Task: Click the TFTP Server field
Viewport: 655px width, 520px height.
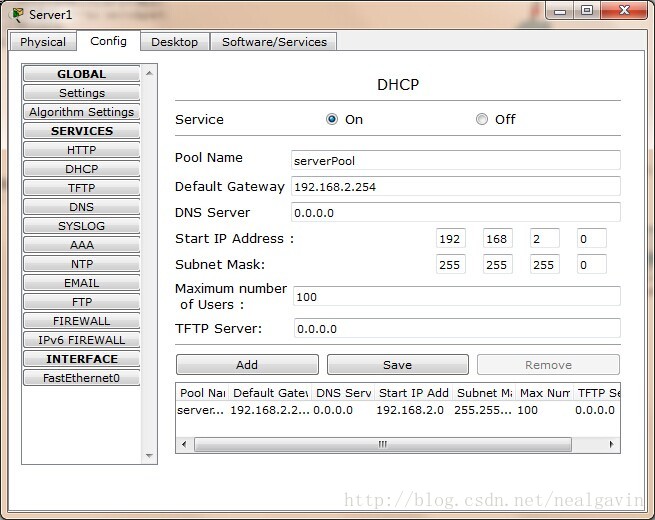Action: (457, 328)
